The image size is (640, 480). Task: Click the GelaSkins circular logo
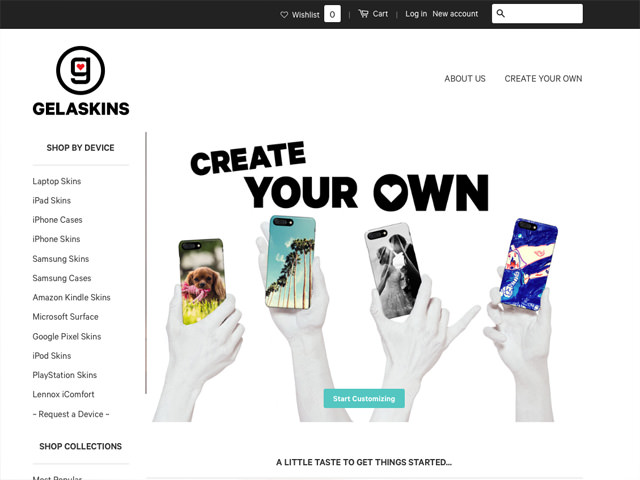pos(80,70)
